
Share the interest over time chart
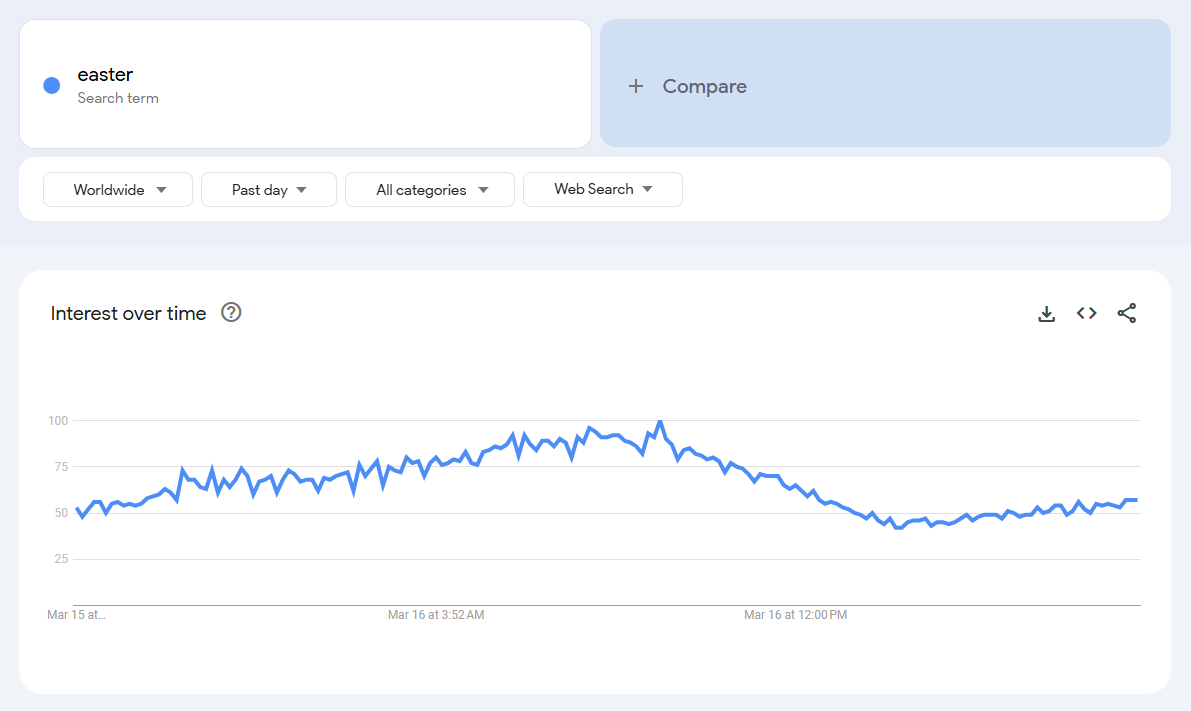click(x=1126, y=313)
